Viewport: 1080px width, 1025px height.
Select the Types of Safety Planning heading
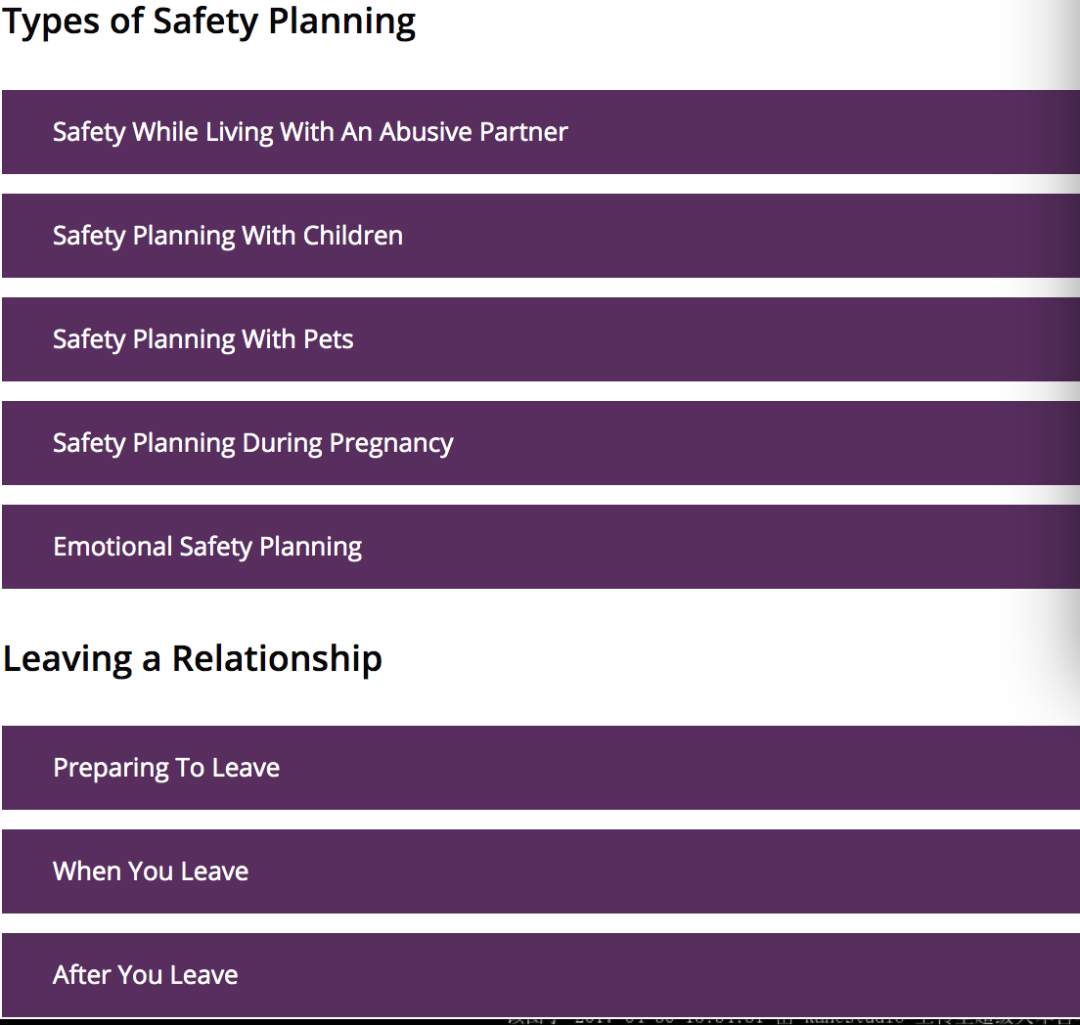(x=209, y=22)
